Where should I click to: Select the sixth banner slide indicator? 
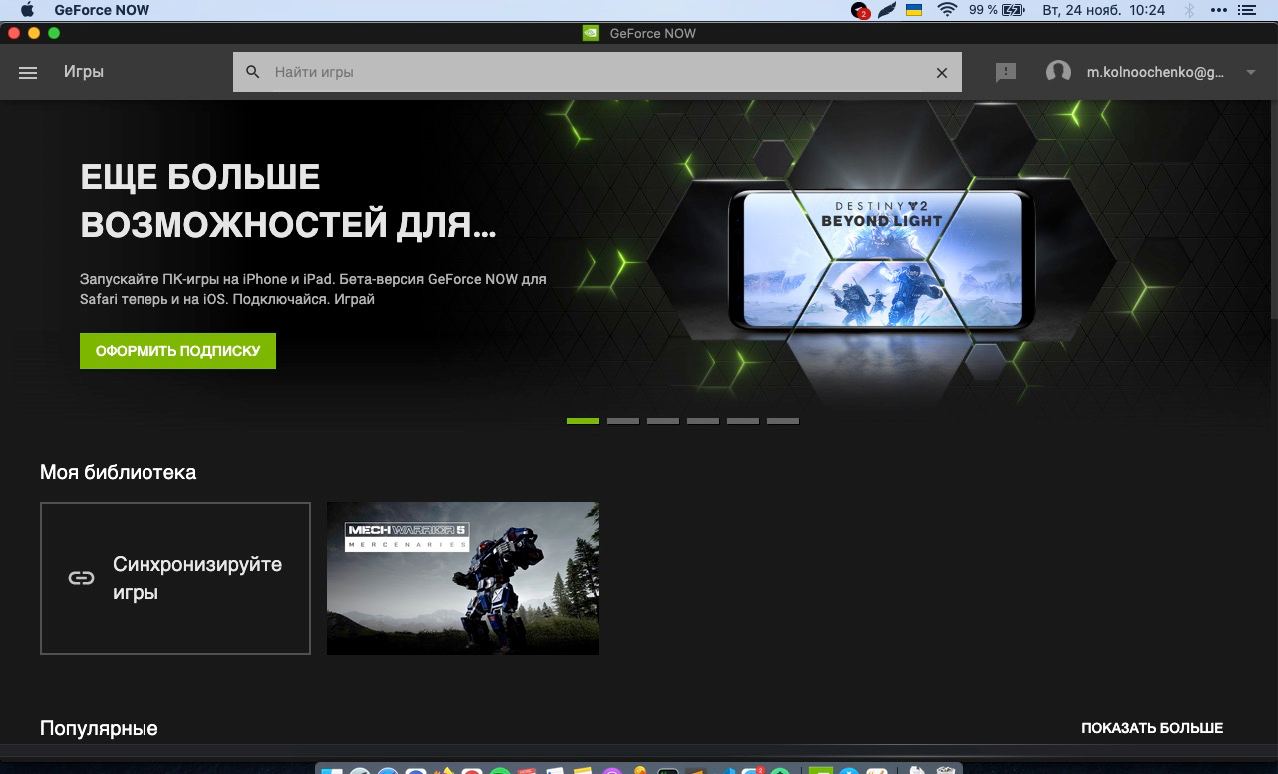coord(783,421)
